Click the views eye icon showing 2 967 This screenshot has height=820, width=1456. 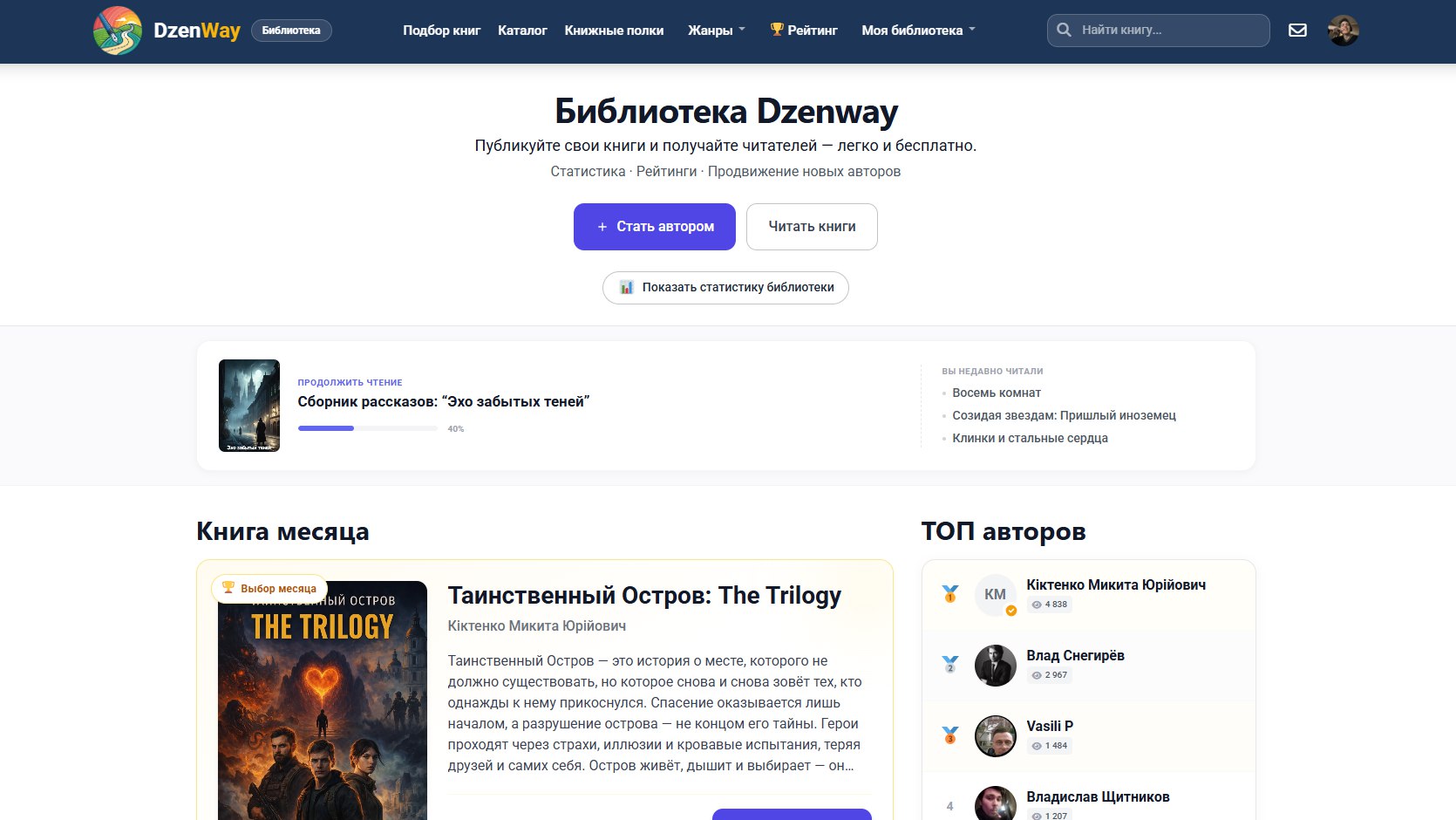(1037, 675)
